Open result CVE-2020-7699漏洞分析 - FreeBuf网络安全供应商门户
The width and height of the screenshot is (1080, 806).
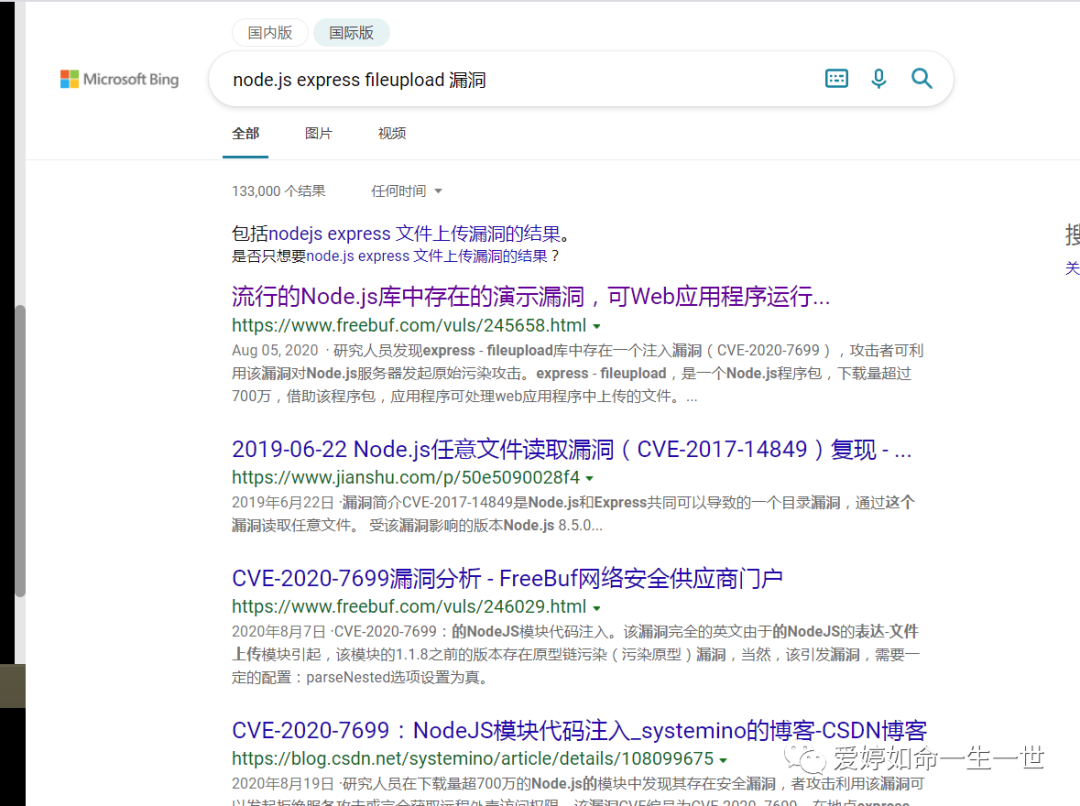507,579
